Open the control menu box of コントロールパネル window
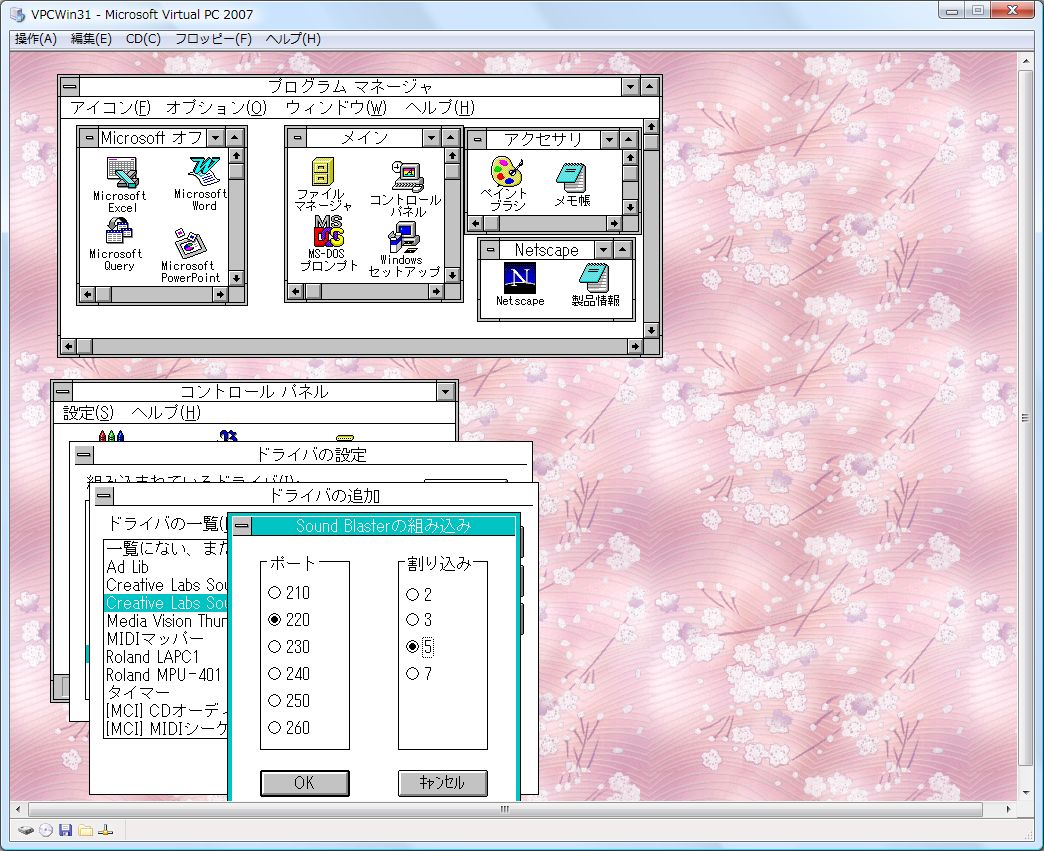 click(63, 392)
